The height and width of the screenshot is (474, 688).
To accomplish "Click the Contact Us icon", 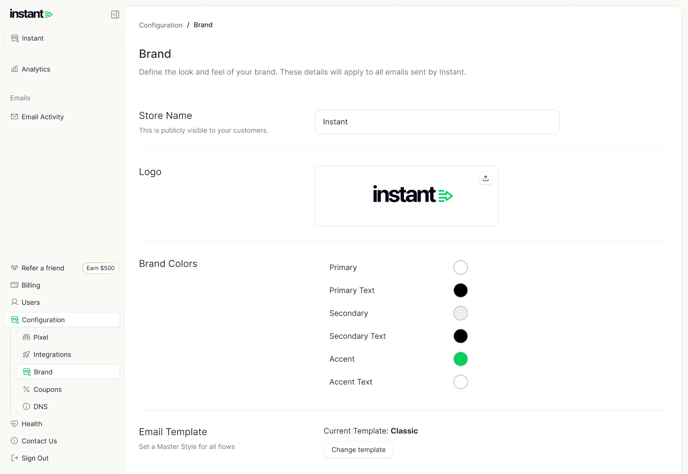I will click(x=14, y=441).
